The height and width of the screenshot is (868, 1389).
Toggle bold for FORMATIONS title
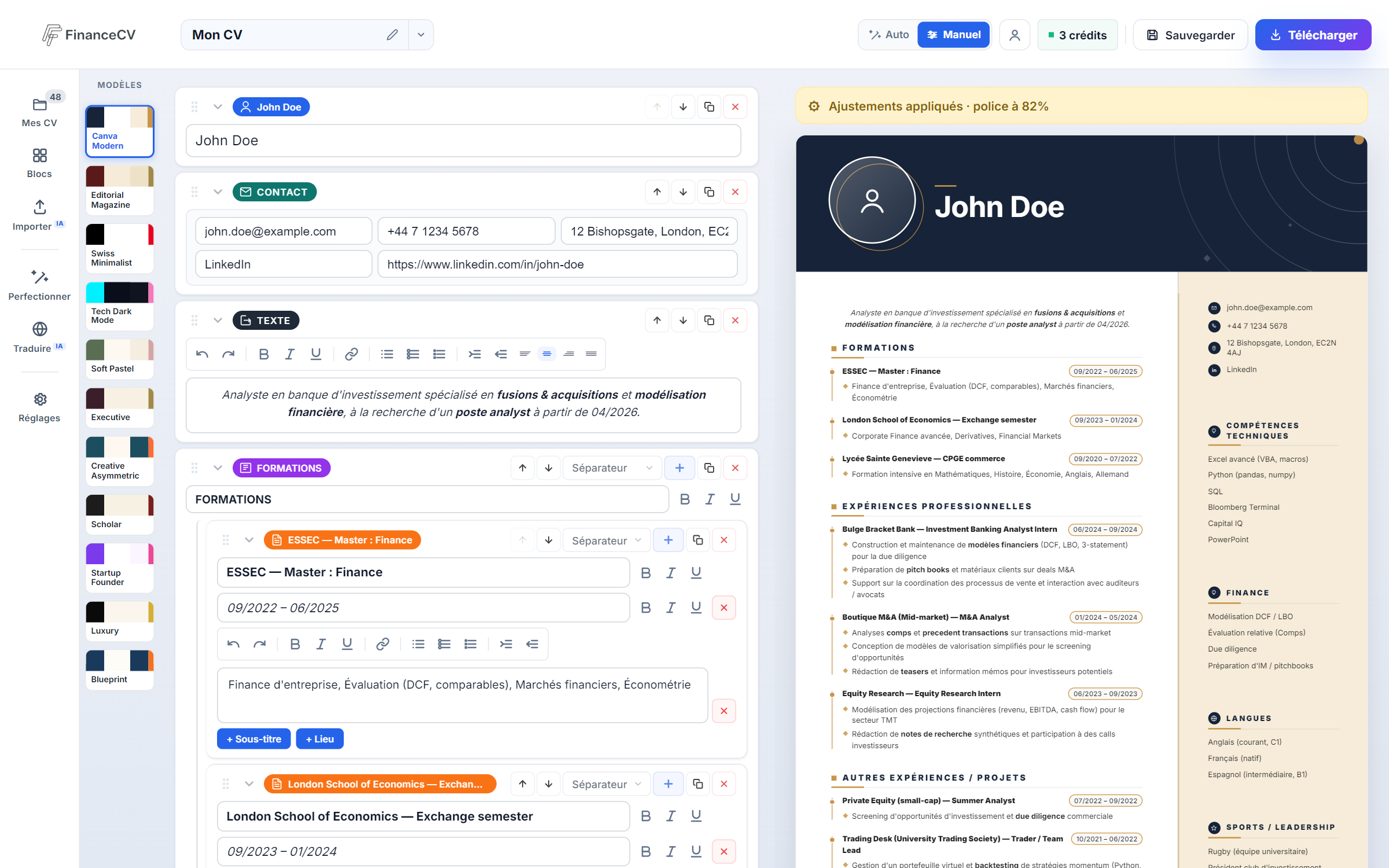(x=685, y=499)
